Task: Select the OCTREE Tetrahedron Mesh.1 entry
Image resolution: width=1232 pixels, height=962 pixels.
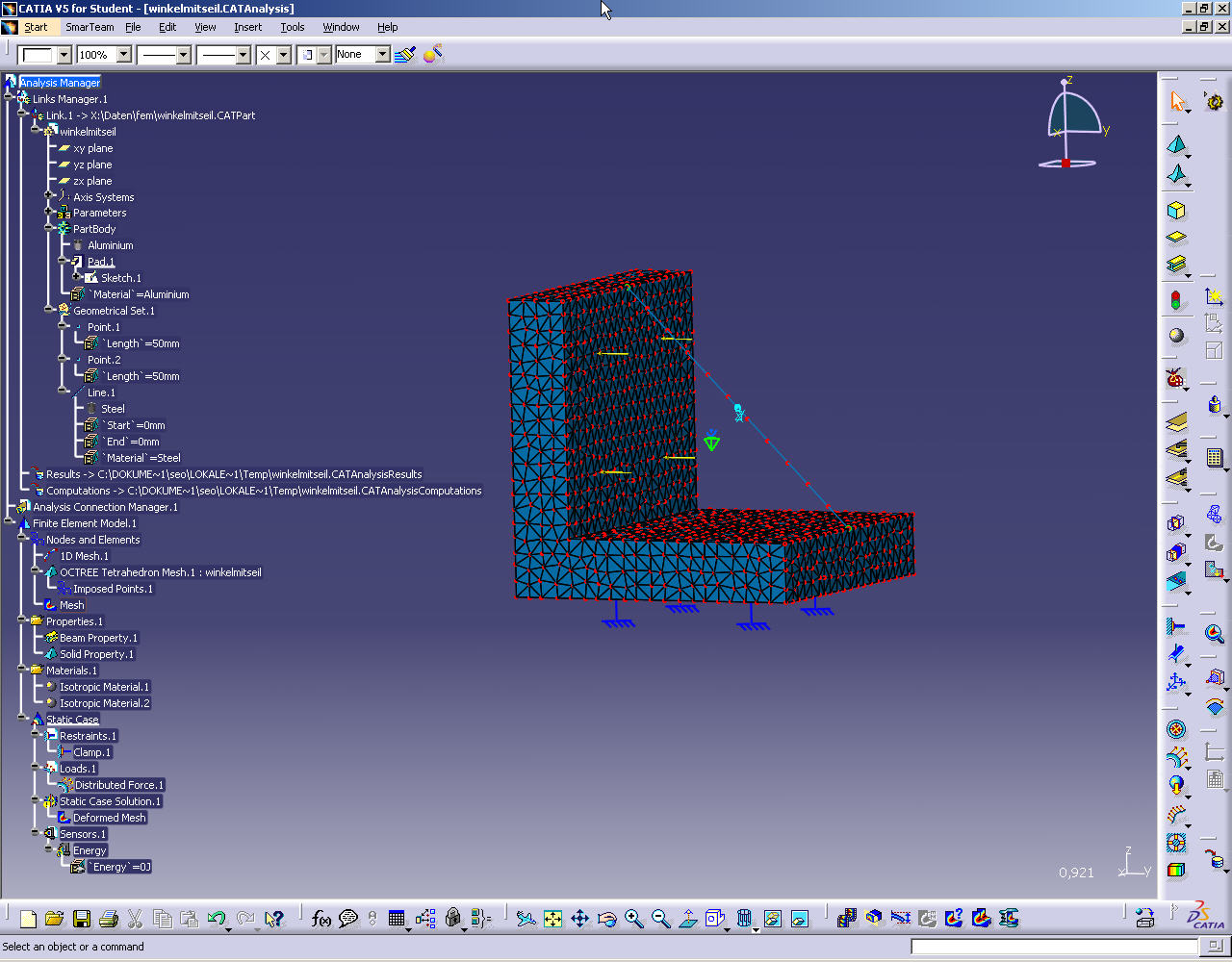Action: pyautogui.click(x=161, y=572)
